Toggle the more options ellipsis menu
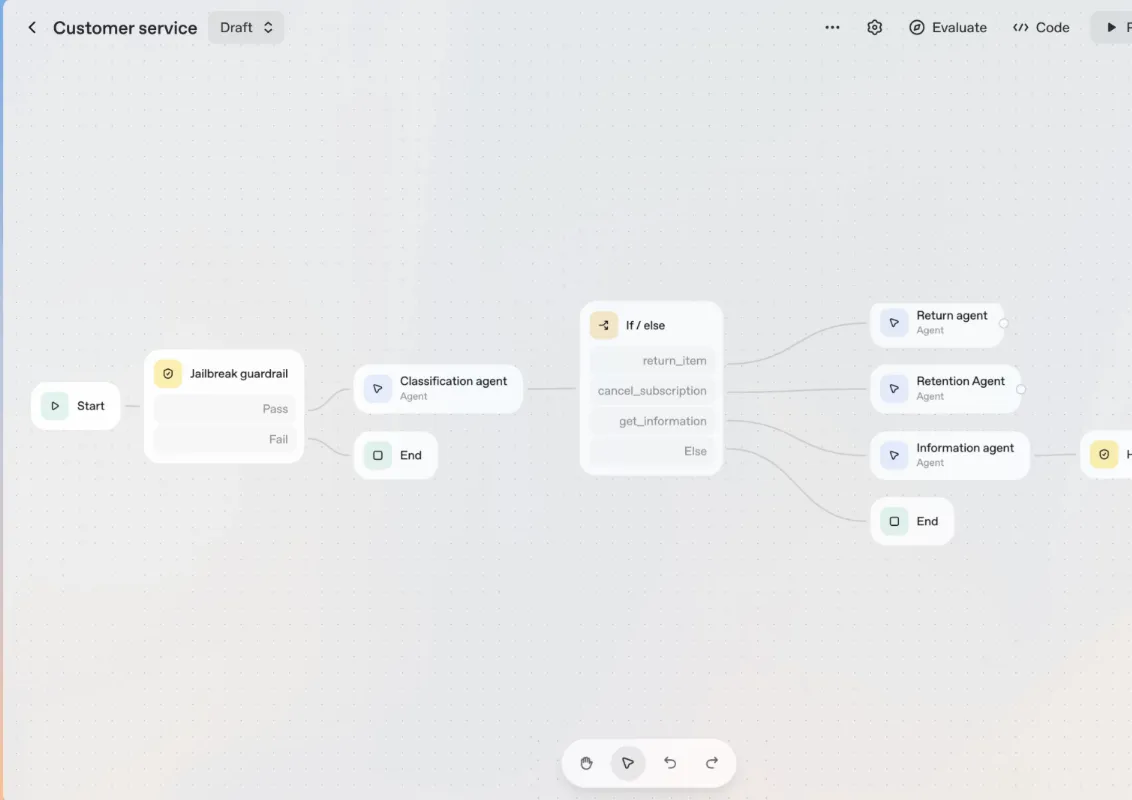This screenshot has height=800, width=1132. pos(832,27)
